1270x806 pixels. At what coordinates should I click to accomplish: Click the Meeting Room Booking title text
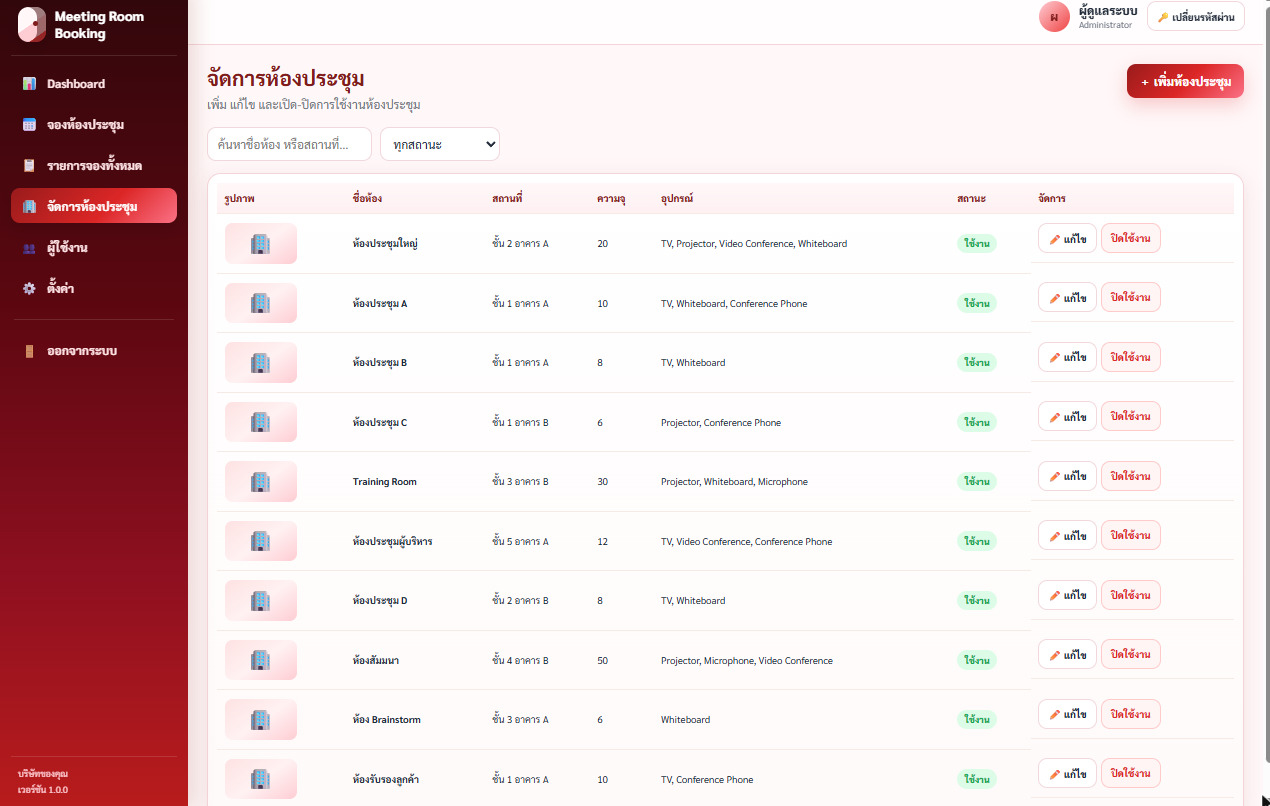(99, 25)
